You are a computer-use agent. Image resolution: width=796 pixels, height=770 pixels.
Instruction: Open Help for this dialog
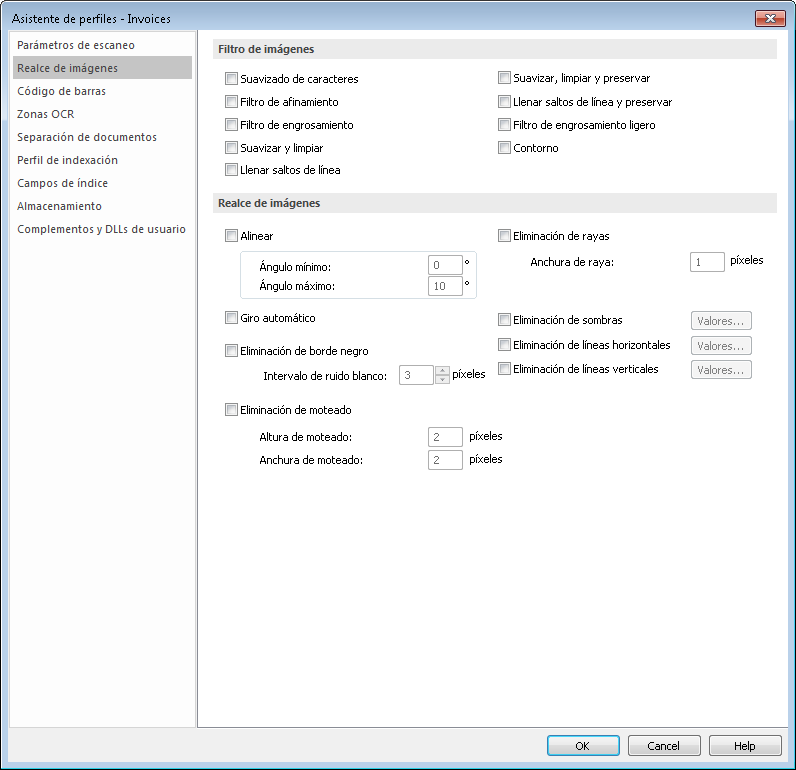click(x=745, y=746)
